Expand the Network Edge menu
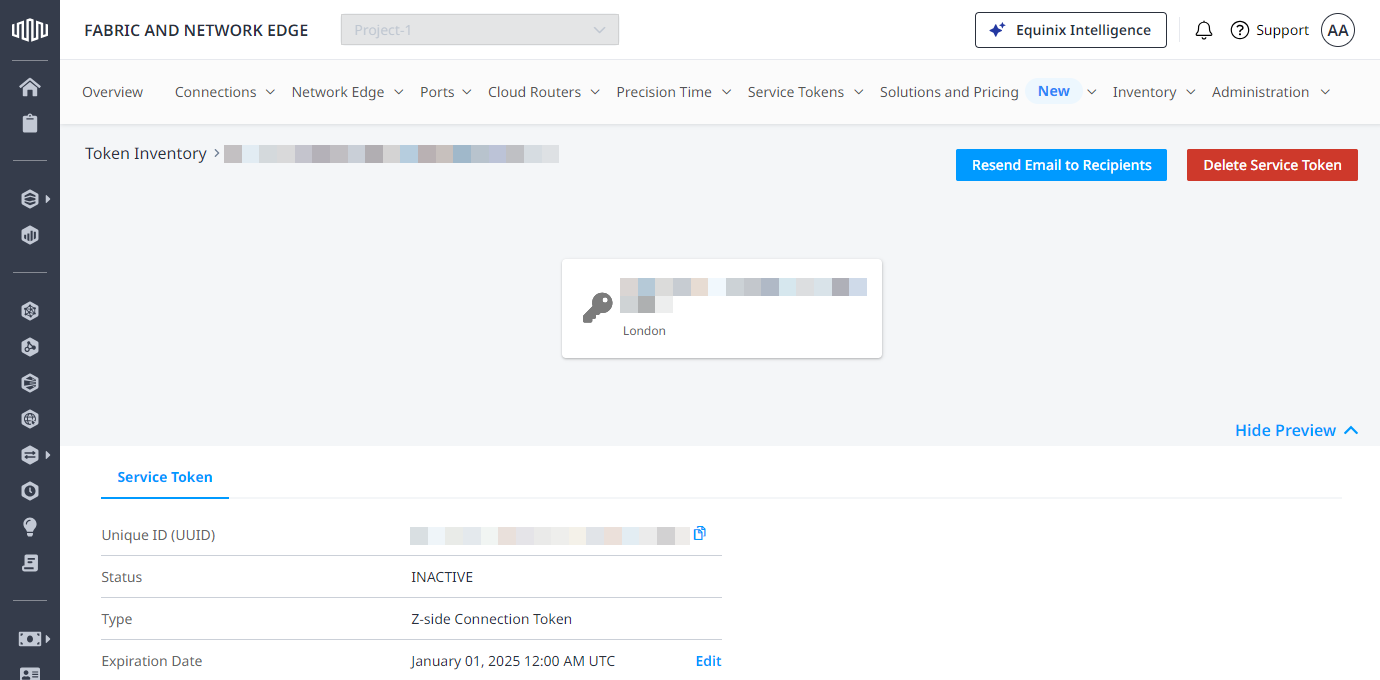This screenshot has width=1380, height=680. coord(347,92)
